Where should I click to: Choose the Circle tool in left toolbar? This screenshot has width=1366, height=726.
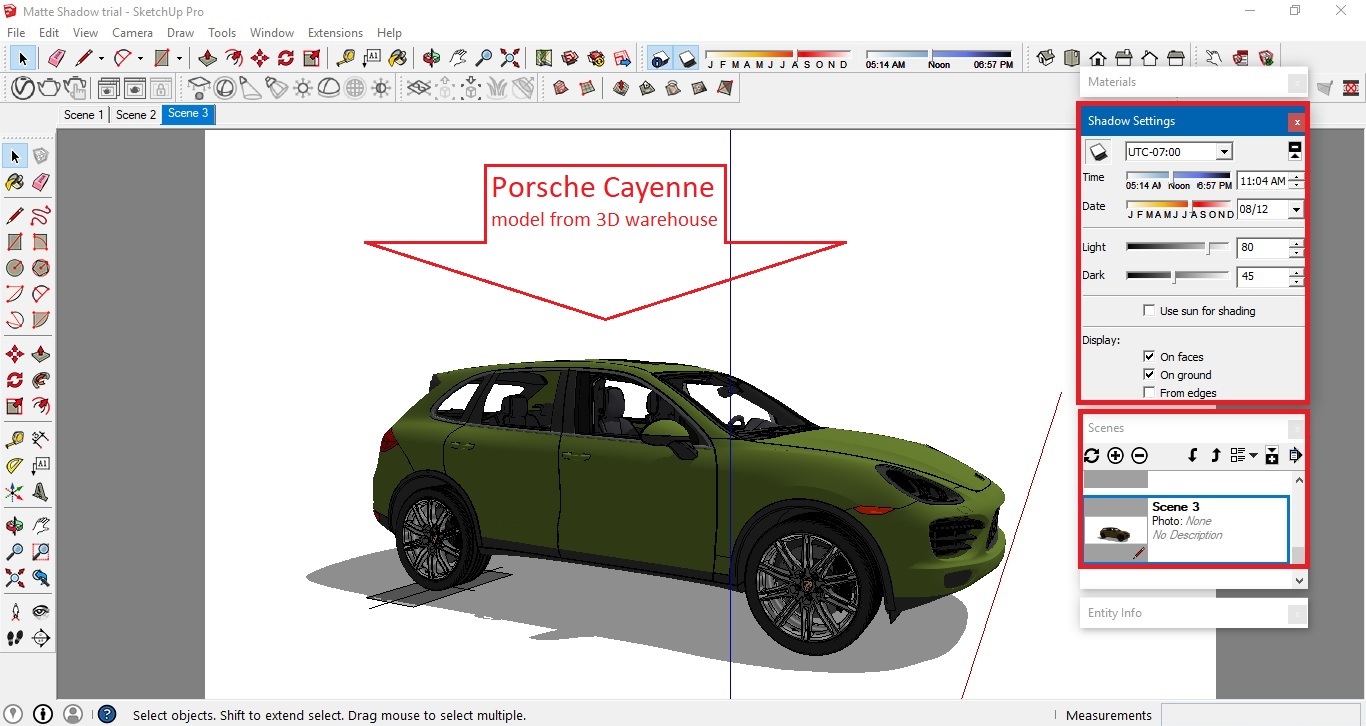(15, 268)
